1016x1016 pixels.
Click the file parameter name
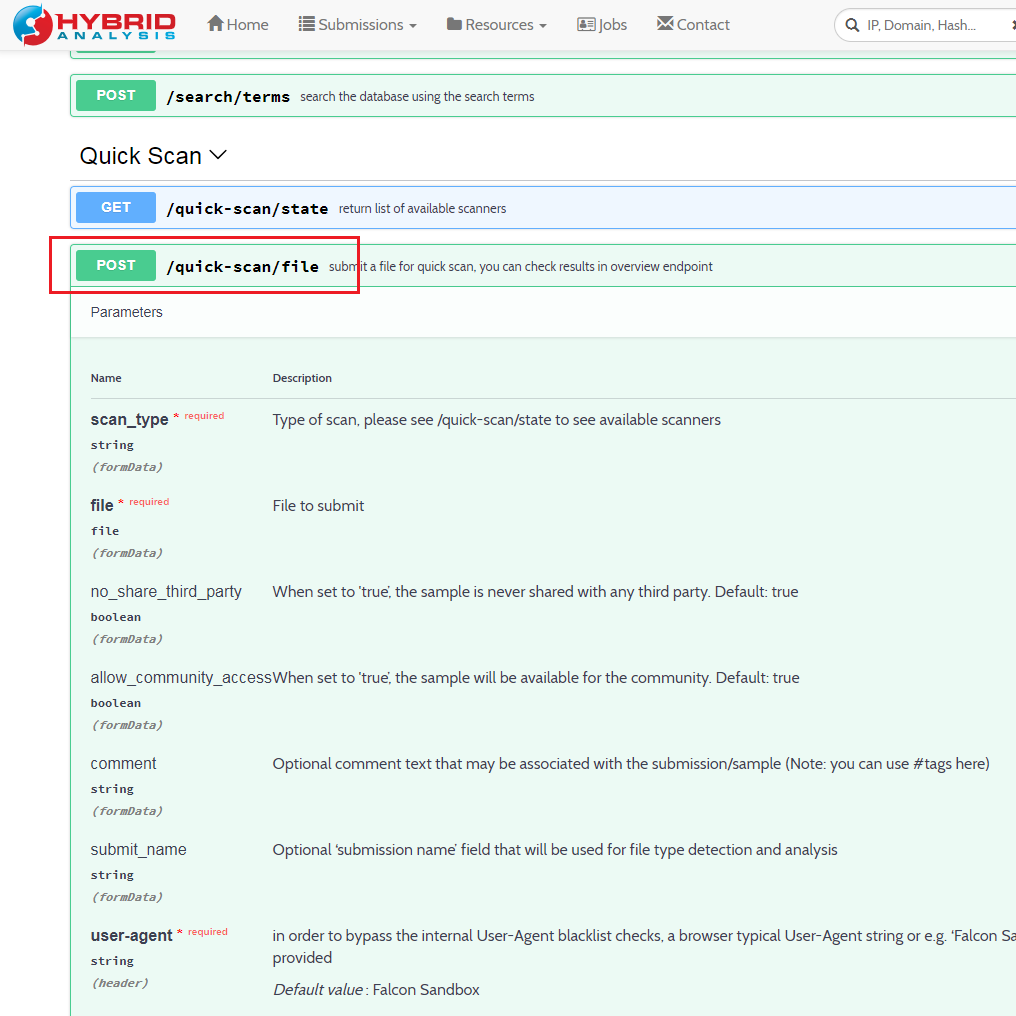point(102,505)
